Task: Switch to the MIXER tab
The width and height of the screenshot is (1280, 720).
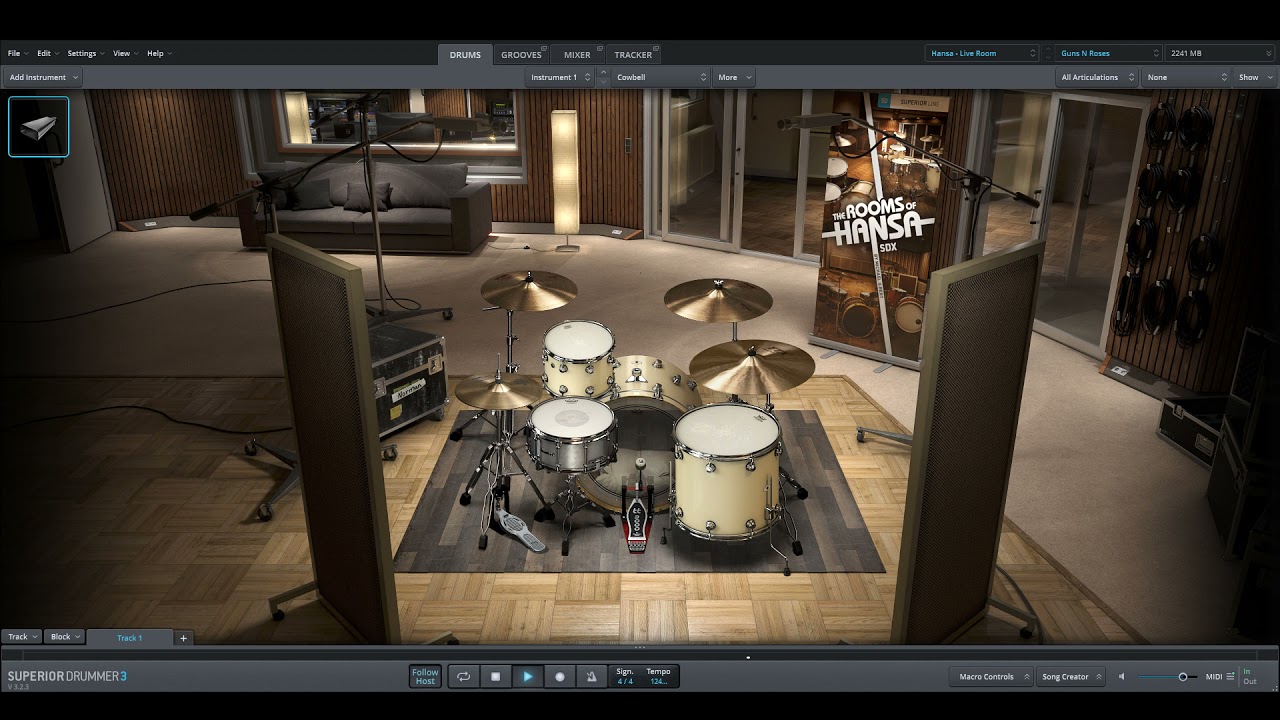Action: point(577,55)
